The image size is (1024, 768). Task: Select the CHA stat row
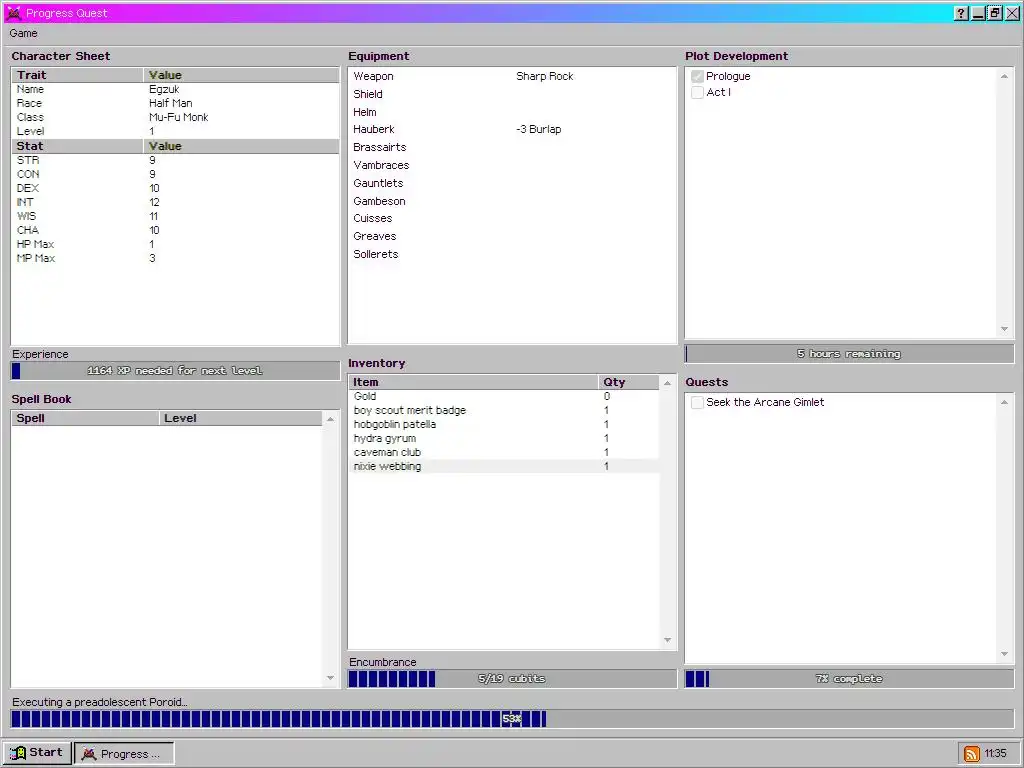176,230
